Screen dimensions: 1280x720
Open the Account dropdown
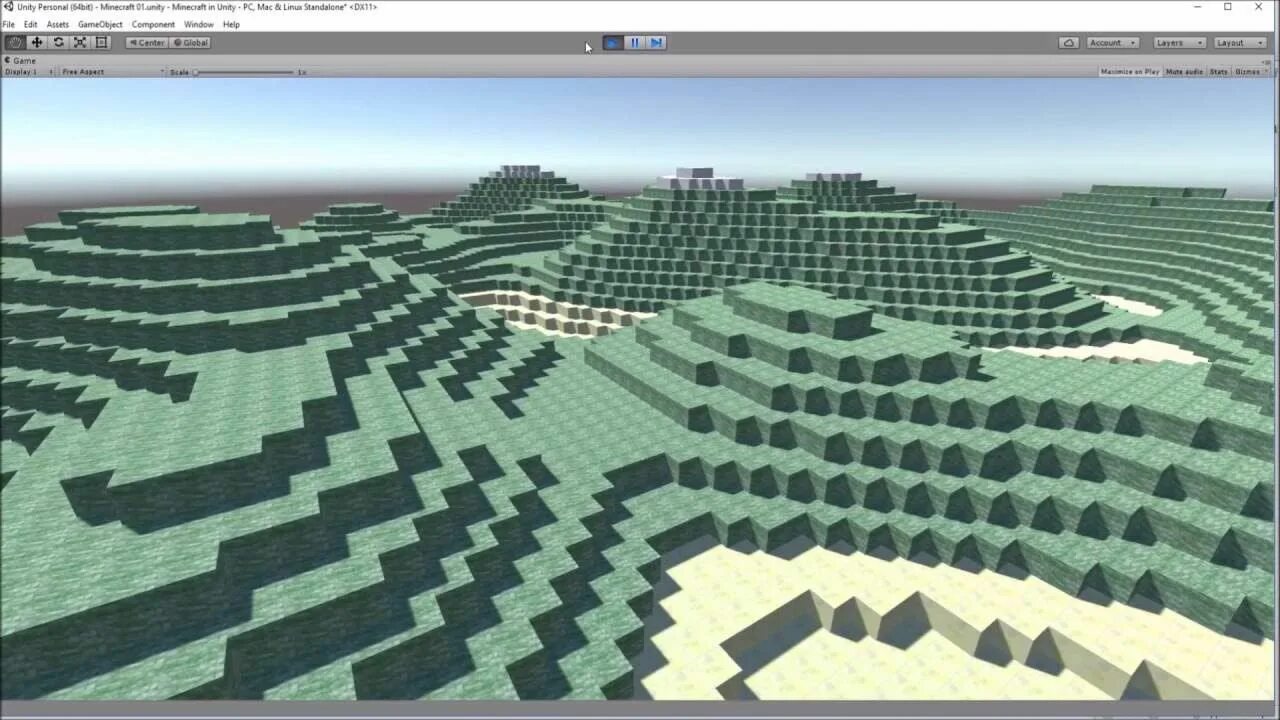tap(1113, 42)
